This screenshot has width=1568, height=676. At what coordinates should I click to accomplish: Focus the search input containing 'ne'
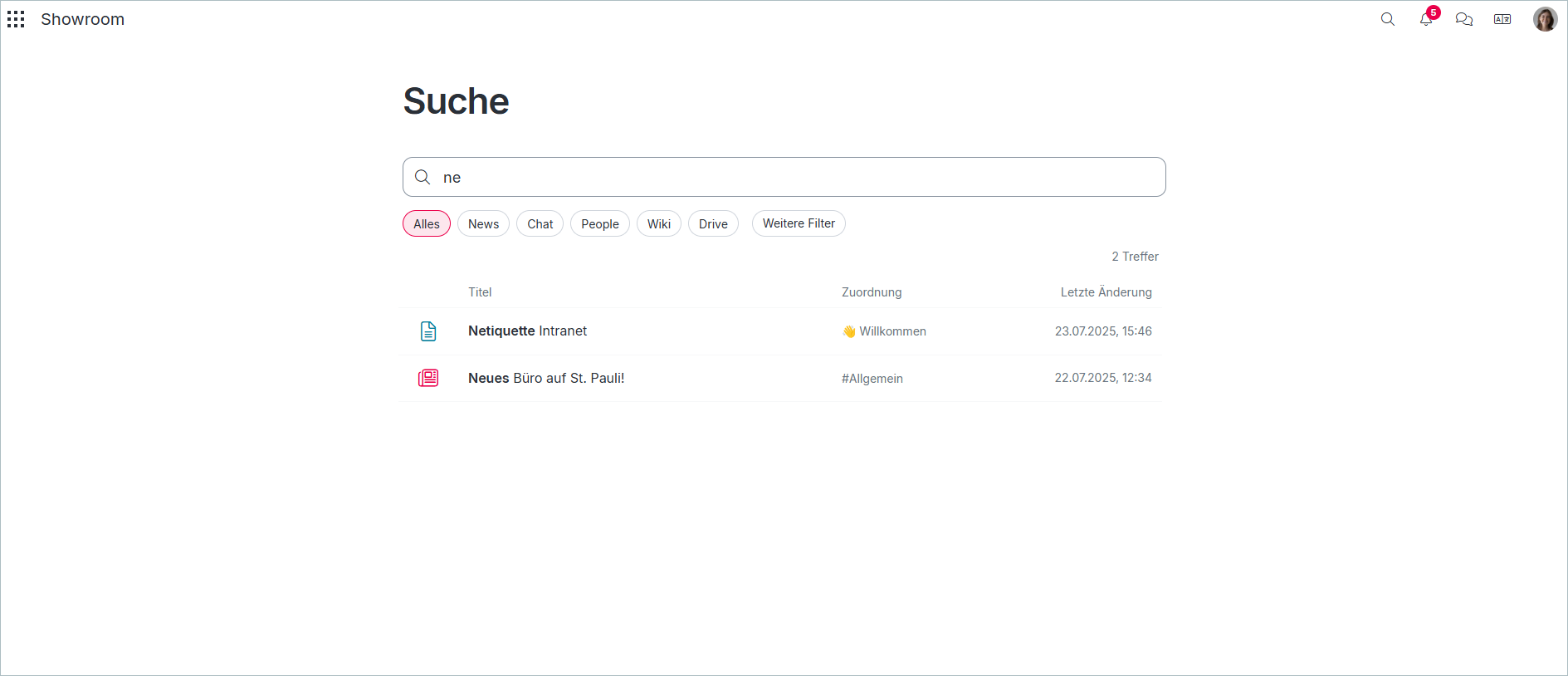coord(784,177)
